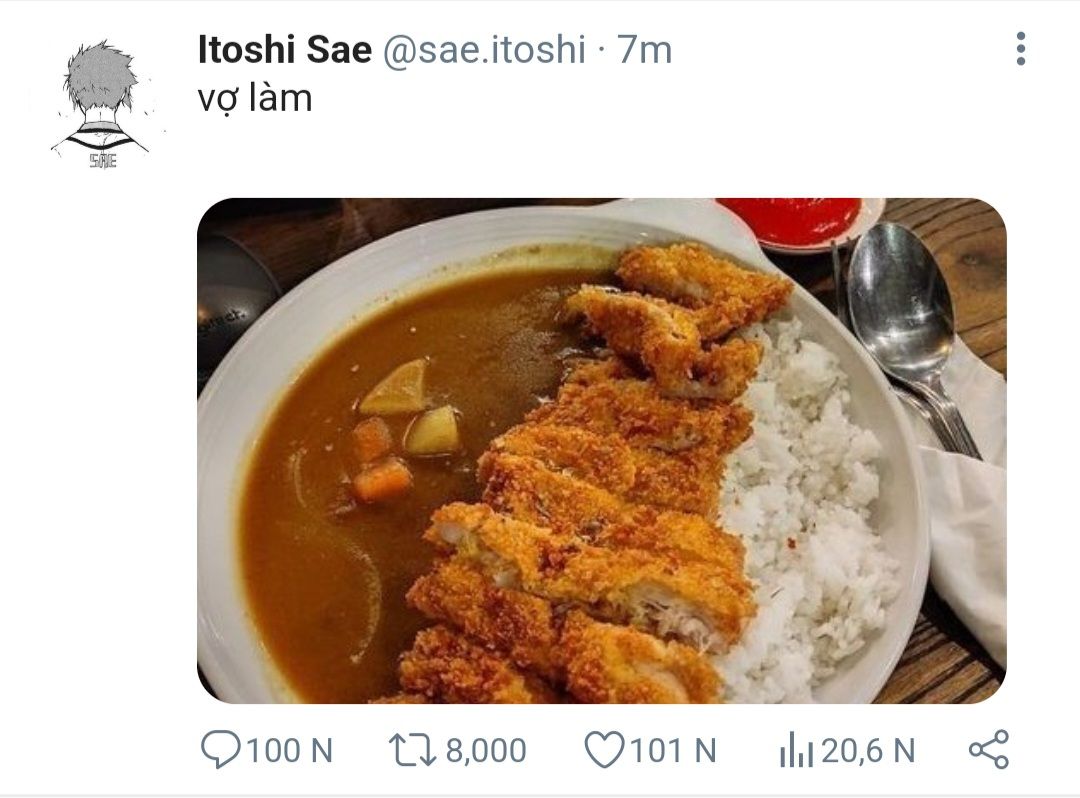Click the share icon
This screenshot has height=798, width=1080.
pos(989,750)
